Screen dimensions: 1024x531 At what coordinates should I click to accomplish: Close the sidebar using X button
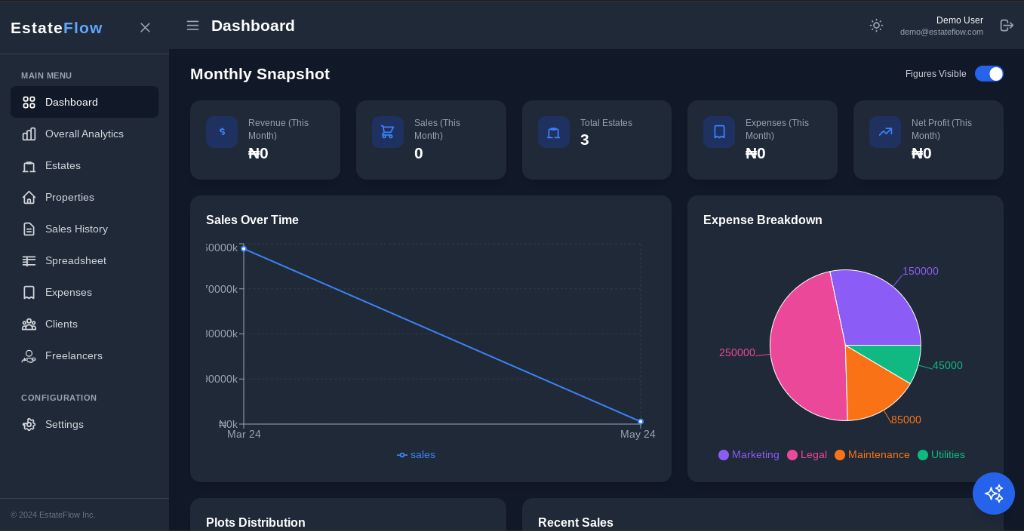(x=145, y=28)
